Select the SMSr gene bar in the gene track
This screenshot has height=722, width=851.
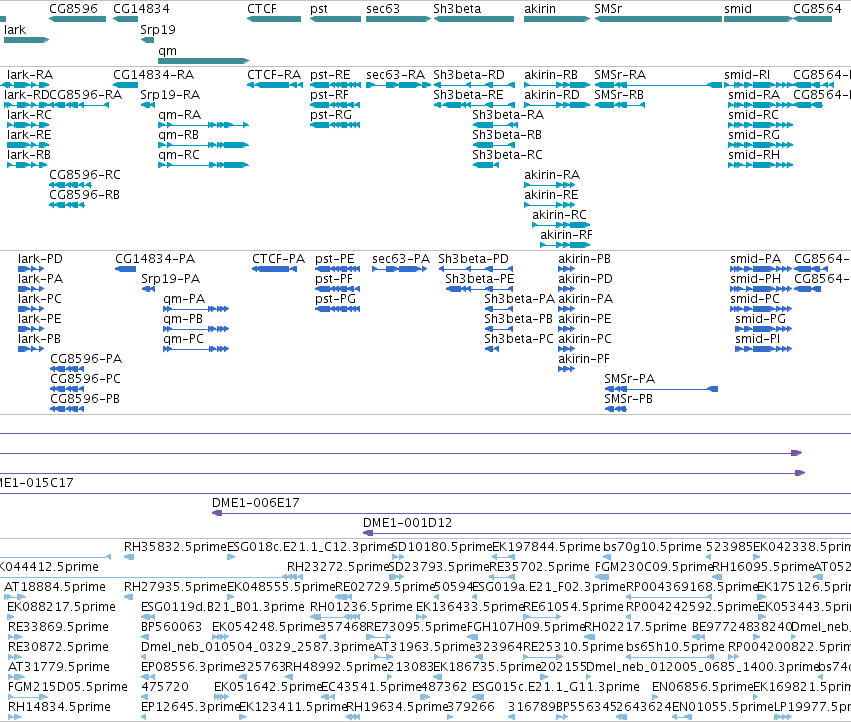coord(658,19)
